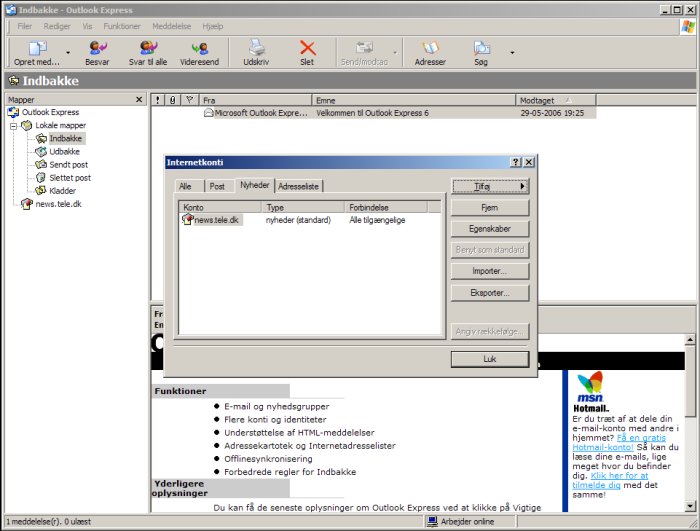Click the Søg search toolbar icon
The image size is (700, 531).
(482, 49)
